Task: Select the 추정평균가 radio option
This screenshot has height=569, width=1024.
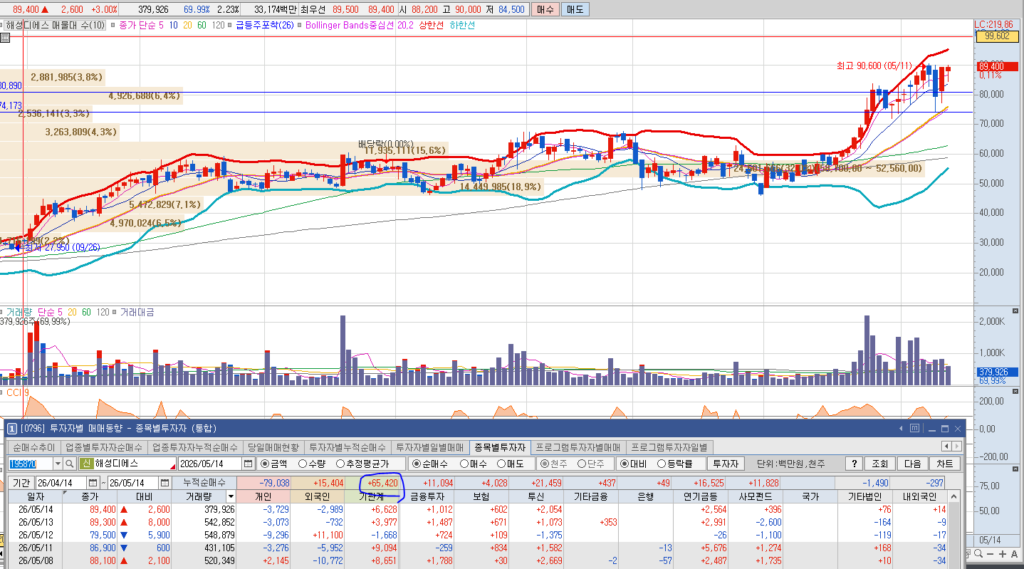Action: pyautogui.click(x=362, y=464)
